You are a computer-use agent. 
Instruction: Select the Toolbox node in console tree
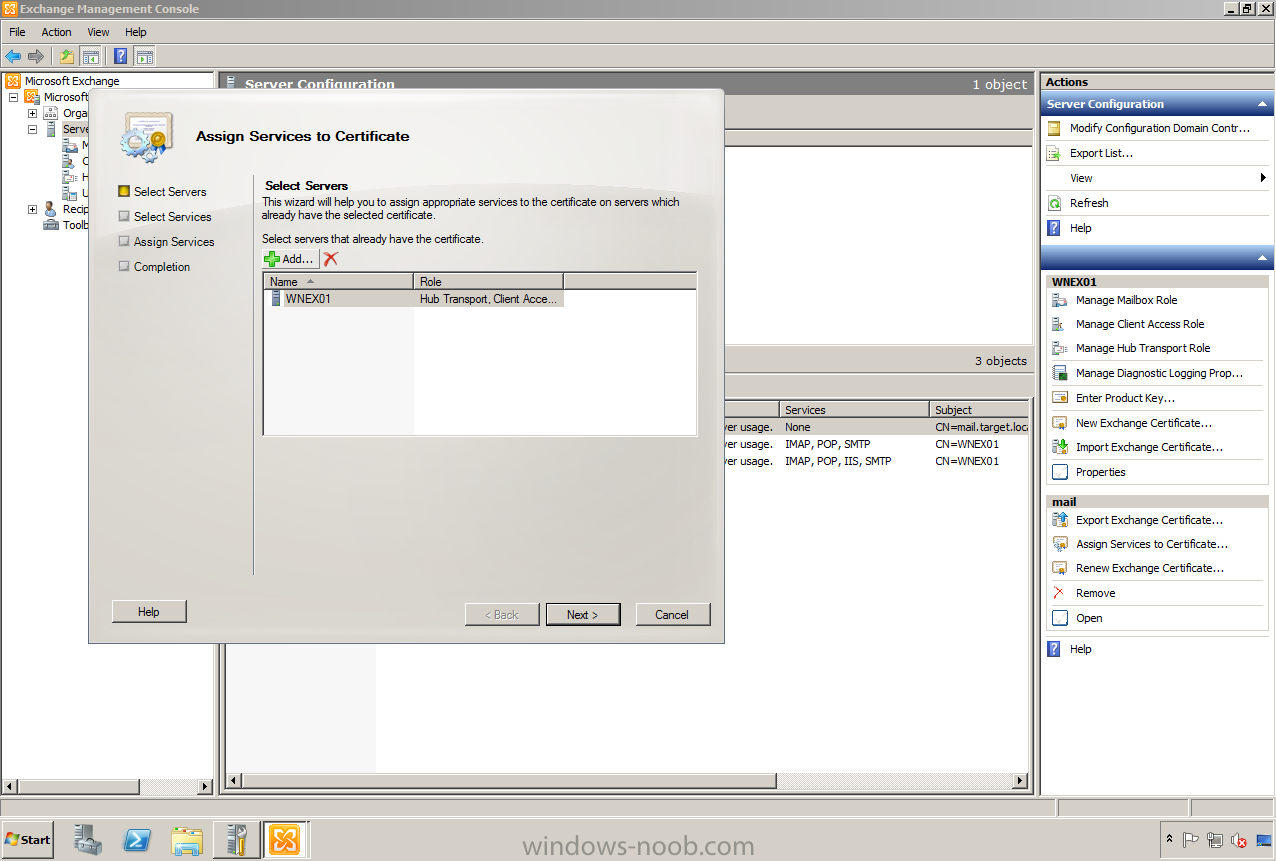(66, 225)
